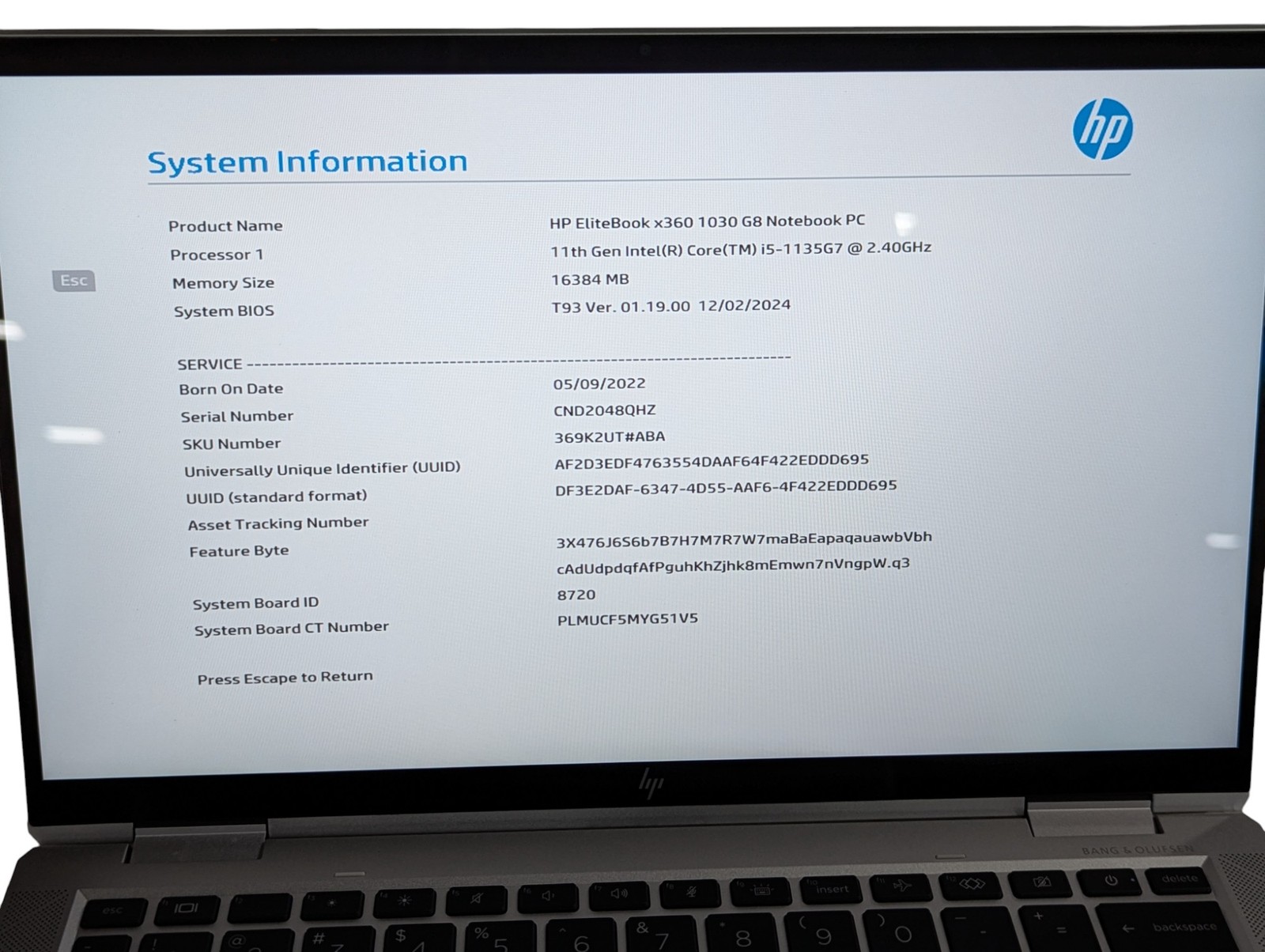Select the SKU Number label

click(x=232, y=444)
